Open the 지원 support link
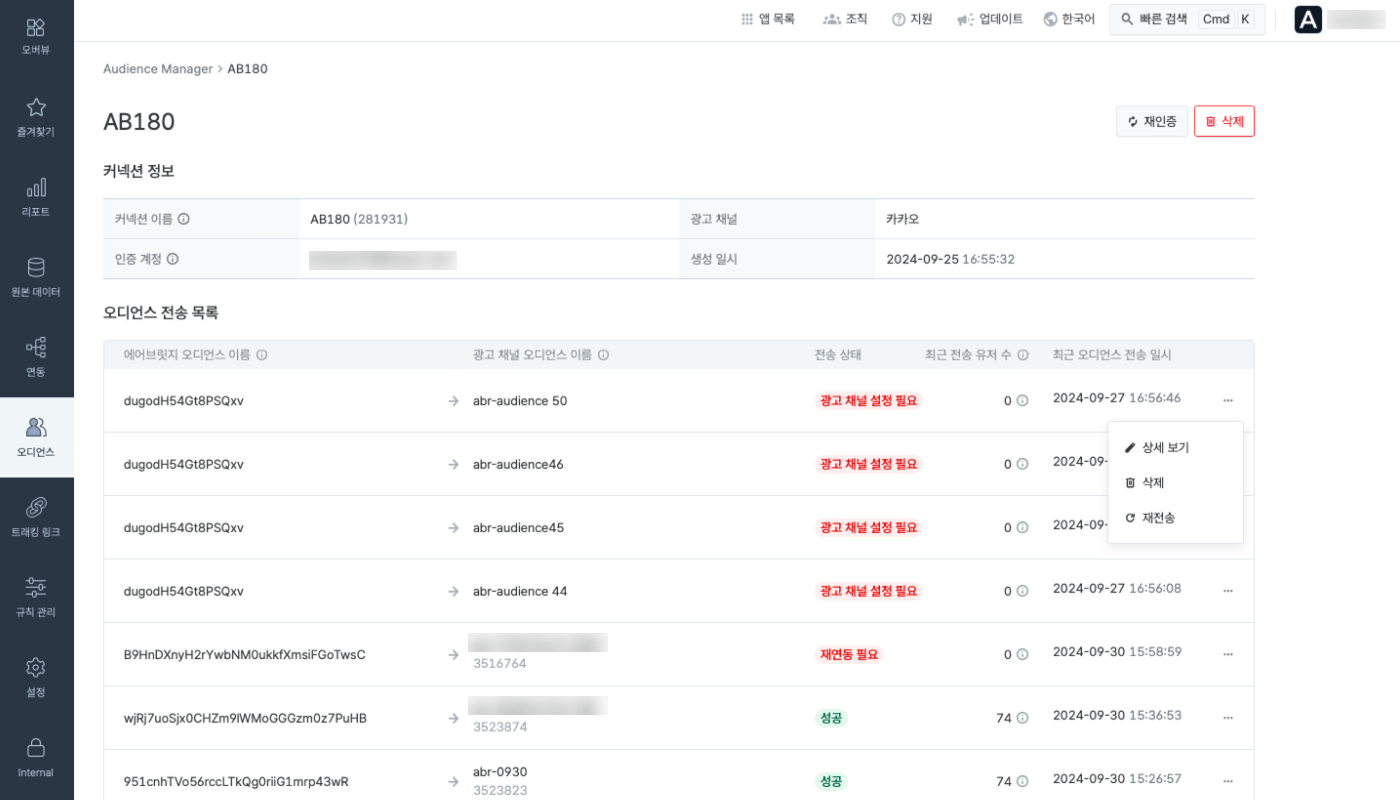1400x800 pixels. (x=912, y=19)
